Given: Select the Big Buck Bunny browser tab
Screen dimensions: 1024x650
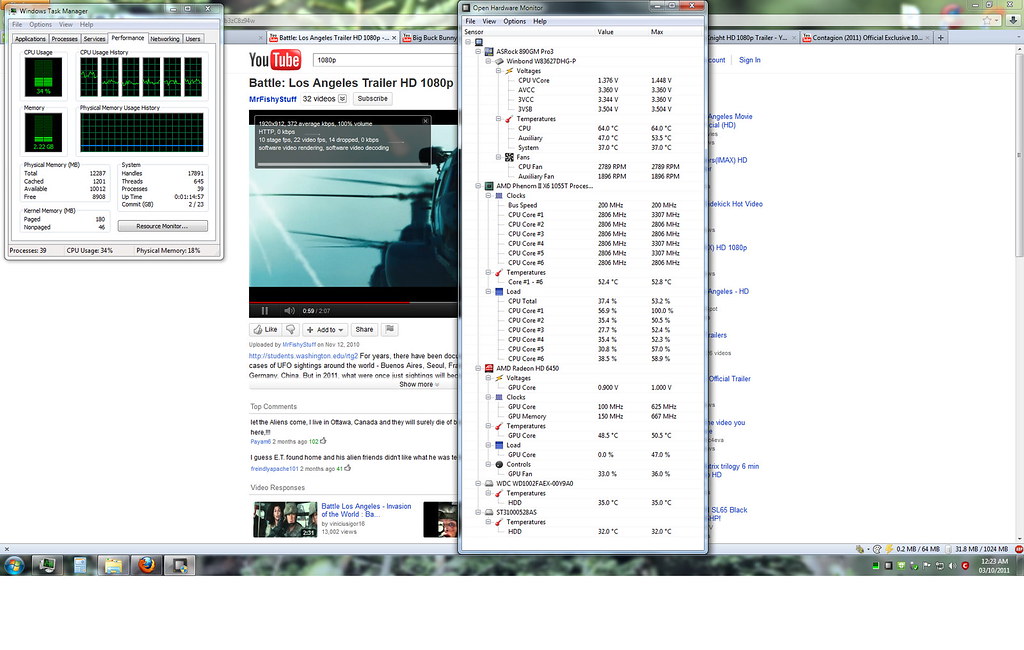Looking at the screenshot, I should [429, 38].
